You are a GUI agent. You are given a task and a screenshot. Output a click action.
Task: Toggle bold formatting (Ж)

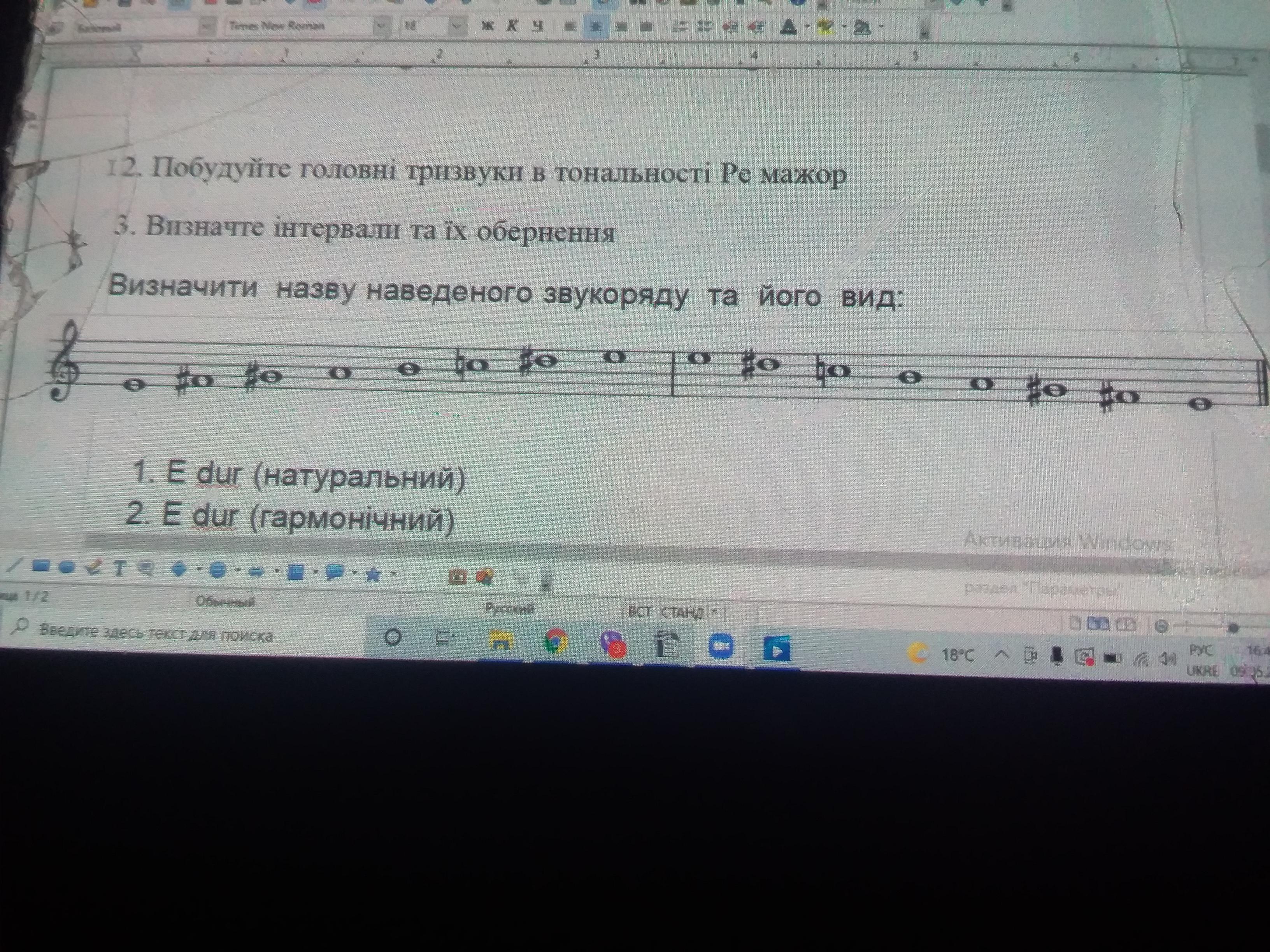(x=487, y=26)
